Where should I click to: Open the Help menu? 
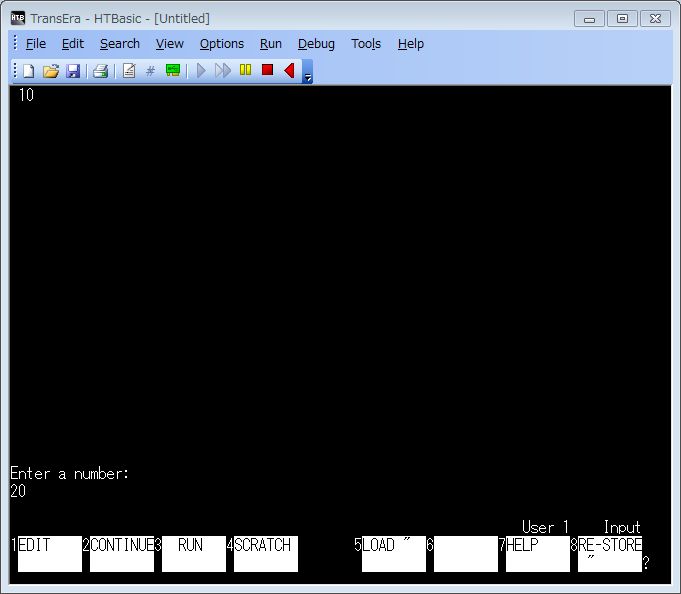coord(411,44)
